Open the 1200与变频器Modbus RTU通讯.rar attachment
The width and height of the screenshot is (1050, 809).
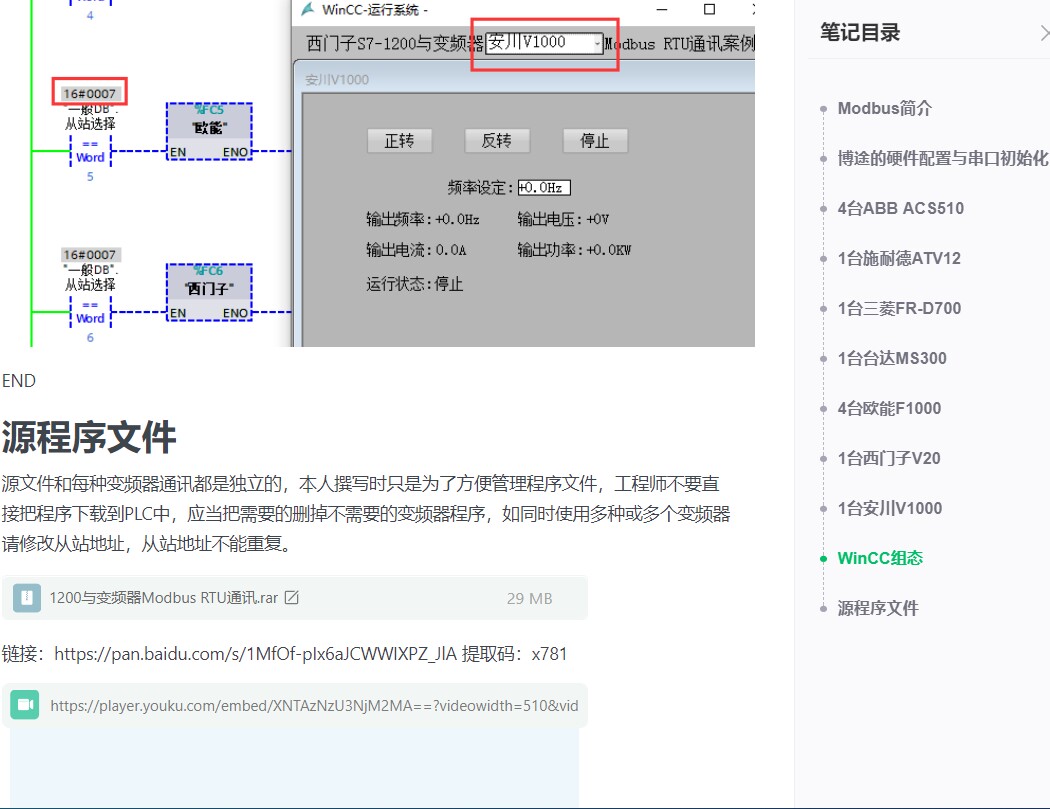click(x=295, y=597)
